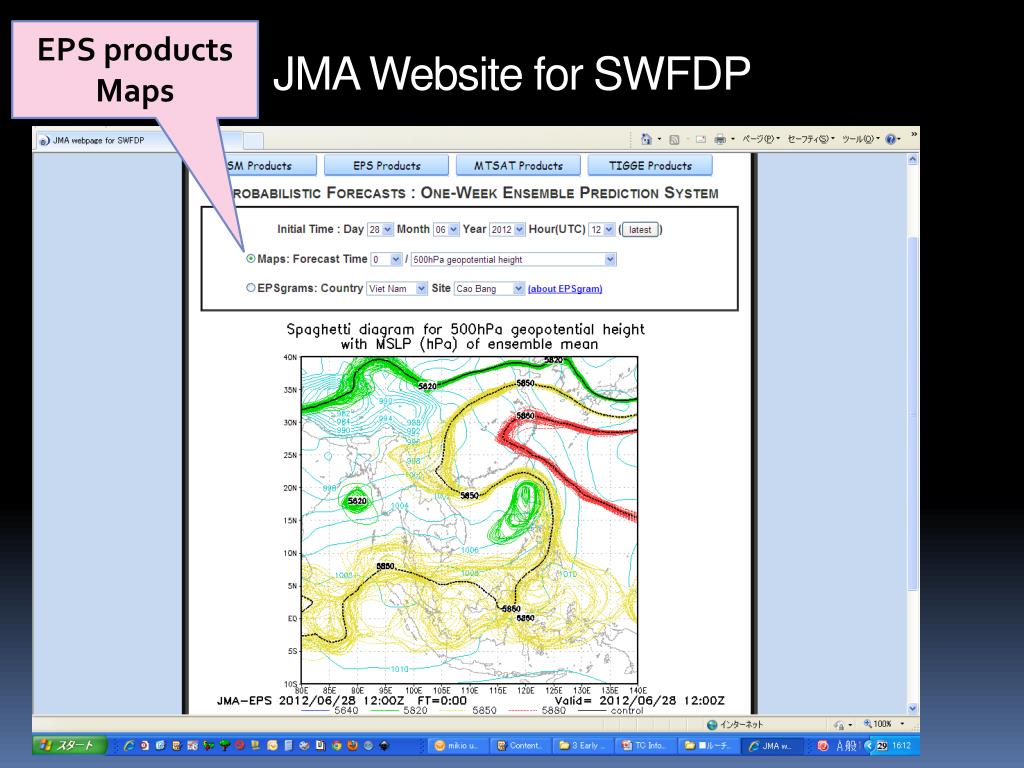Viewport: 1024px width, 768px height.
Task: Open the TIGGE Products page
Action: point(650,166)
